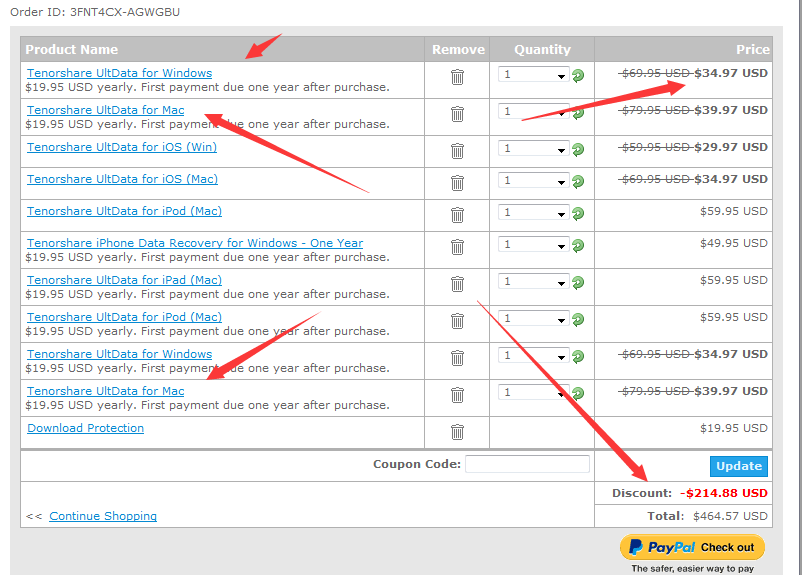This screenshot has width=802, height=575.
Task: Remove the first UltData for Windows item
Action: 457,77
